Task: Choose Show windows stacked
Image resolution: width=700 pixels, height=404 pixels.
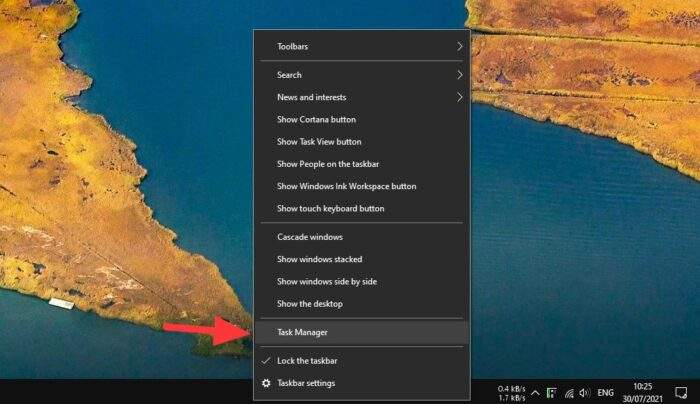Action: pos(362,259)
